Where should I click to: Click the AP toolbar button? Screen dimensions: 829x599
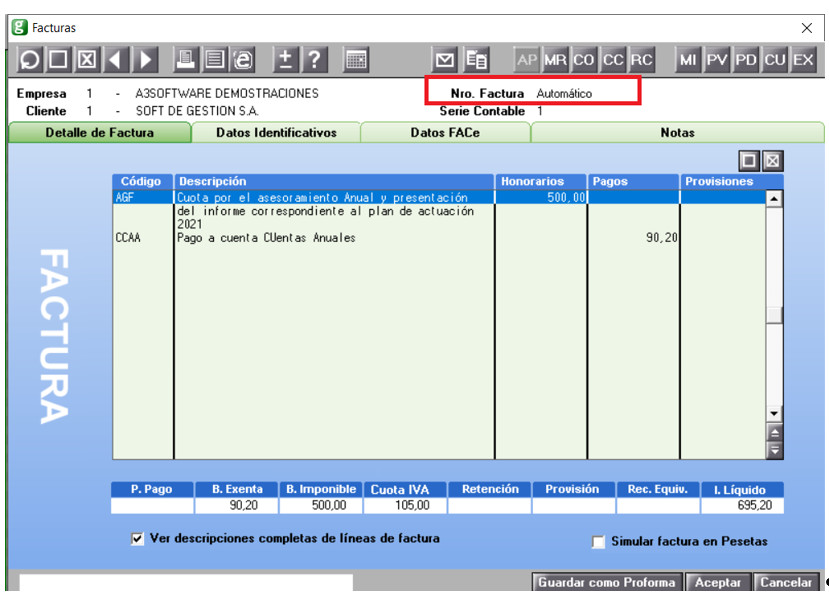(527, 60)
